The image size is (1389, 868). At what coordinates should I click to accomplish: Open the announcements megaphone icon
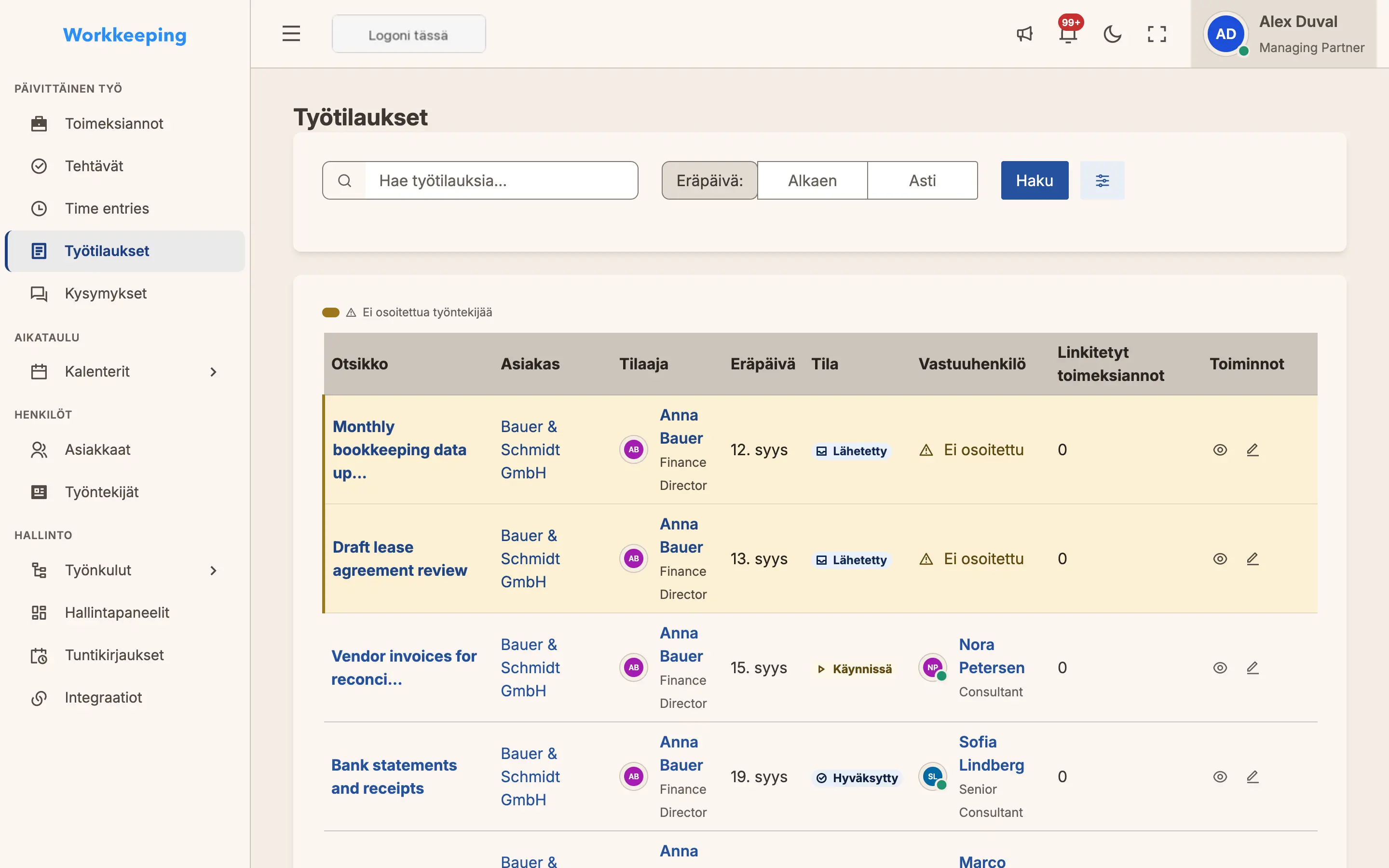[1024, 34]
